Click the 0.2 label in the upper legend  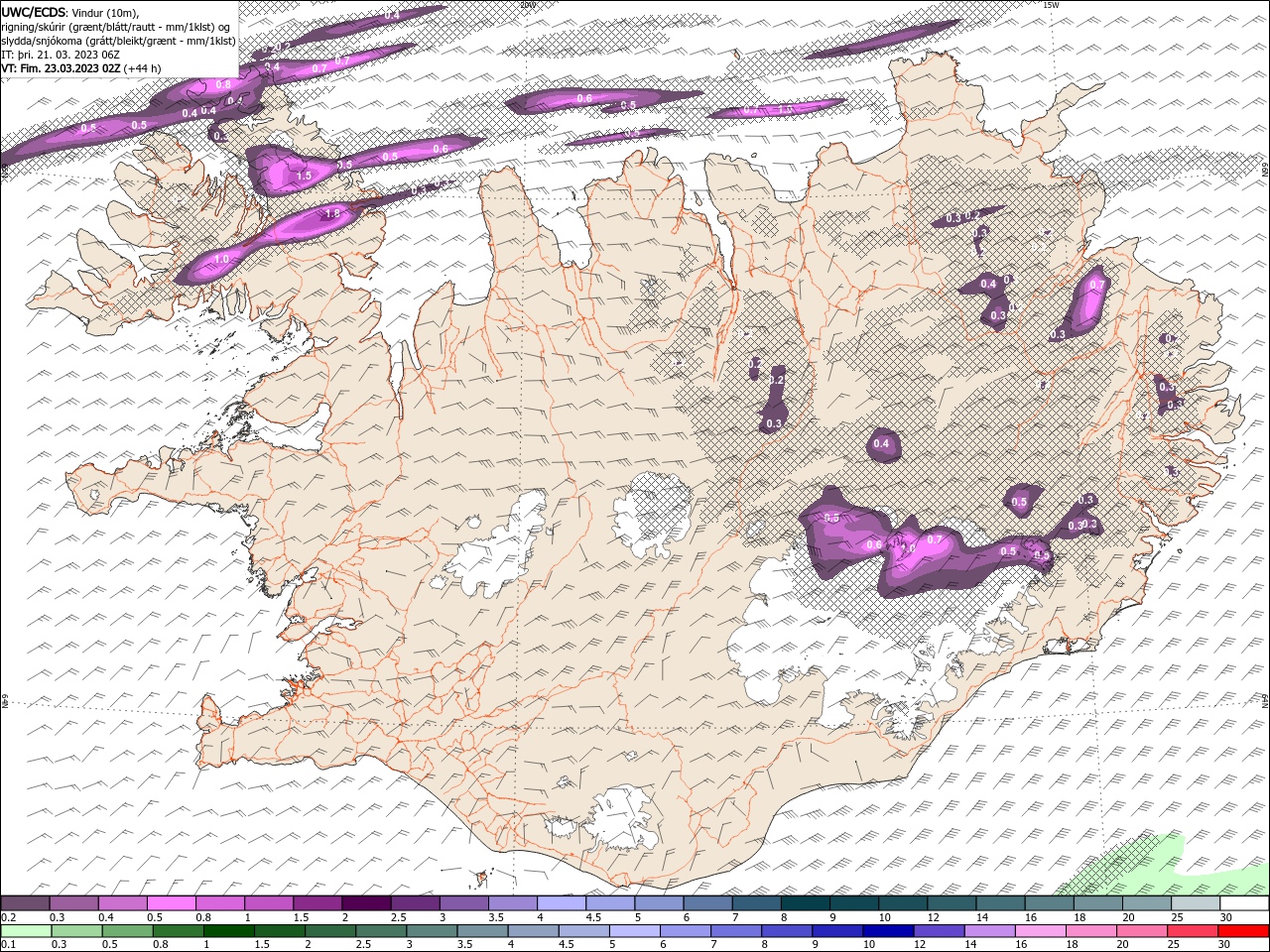(x=9, y=917)
